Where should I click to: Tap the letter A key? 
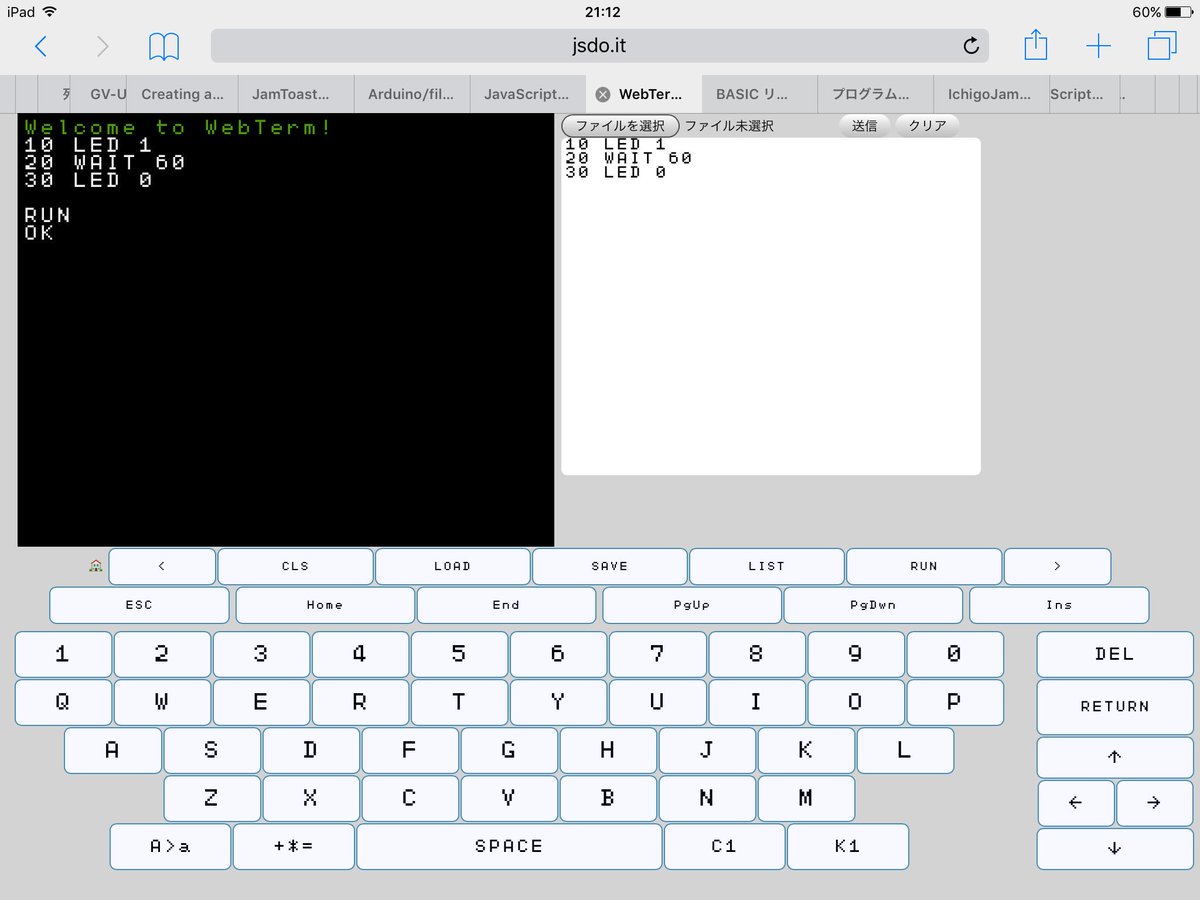click(x=113, y=750)
